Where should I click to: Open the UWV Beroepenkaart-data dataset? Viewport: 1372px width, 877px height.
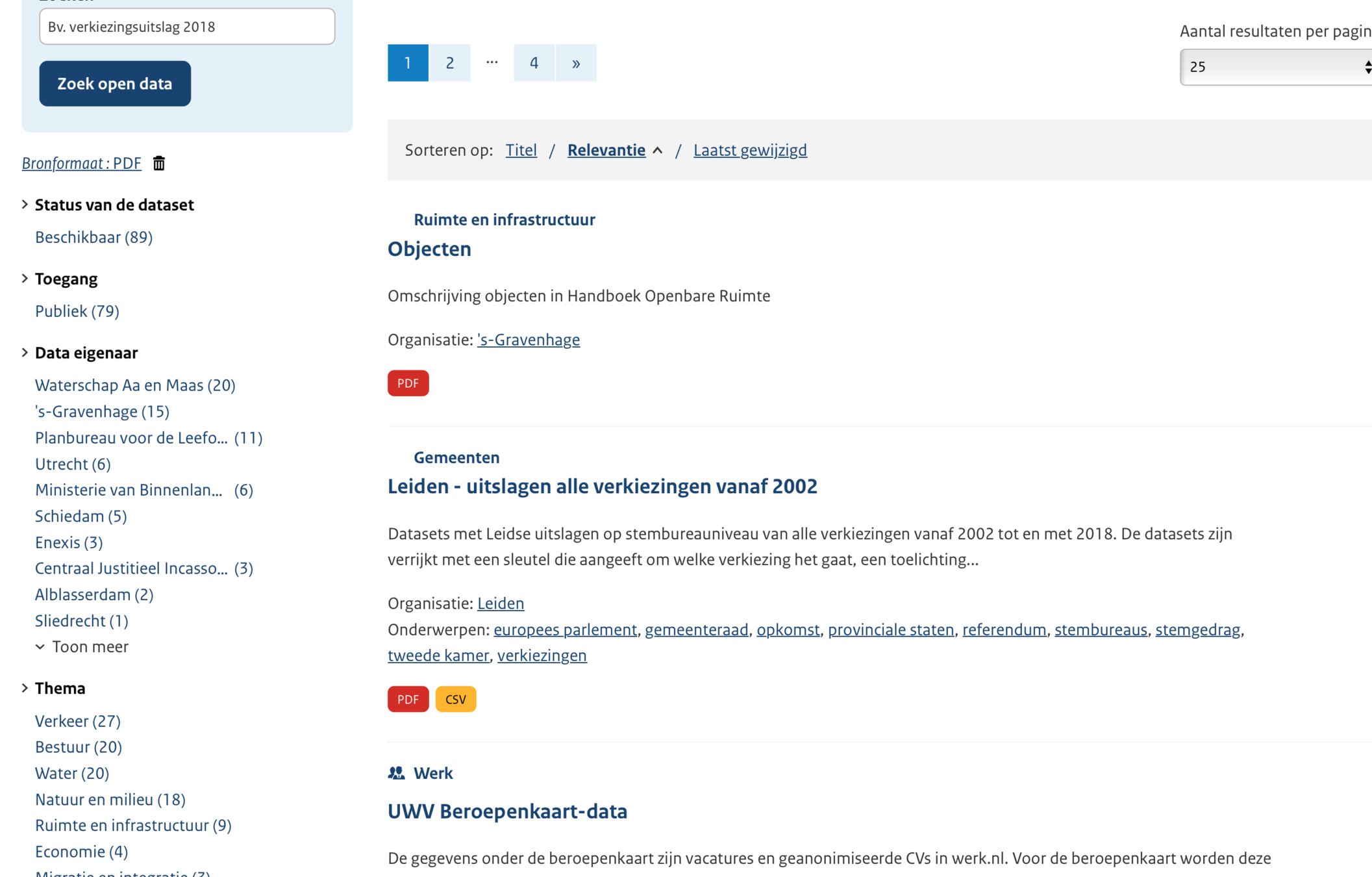pos(507,811)
